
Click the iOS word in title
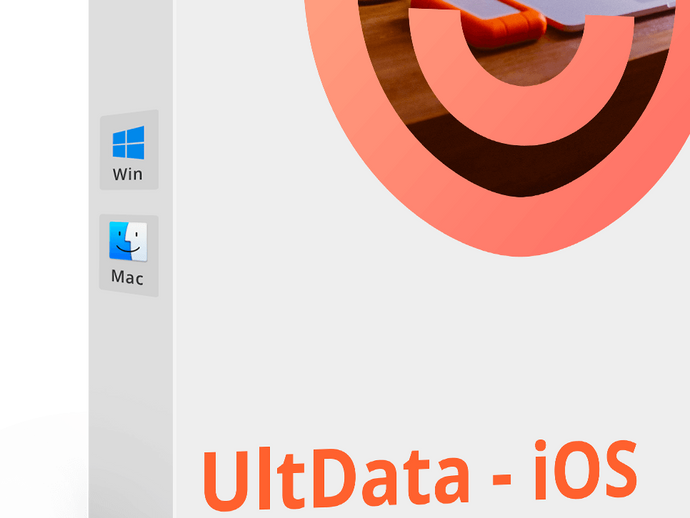tap(586, 470)
